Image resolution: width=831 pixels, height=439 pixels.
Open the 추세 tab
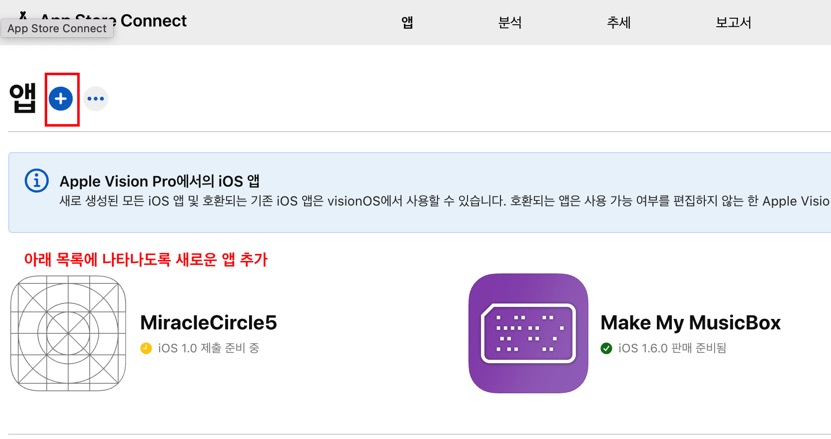(618, 22)
